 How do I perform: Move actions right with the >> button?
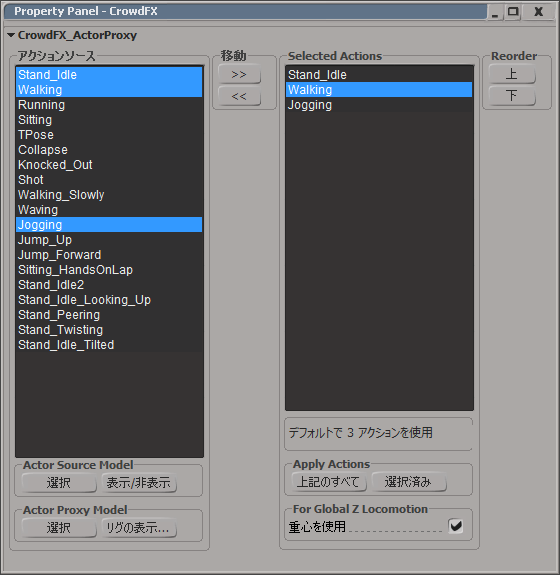coord(239,74)
